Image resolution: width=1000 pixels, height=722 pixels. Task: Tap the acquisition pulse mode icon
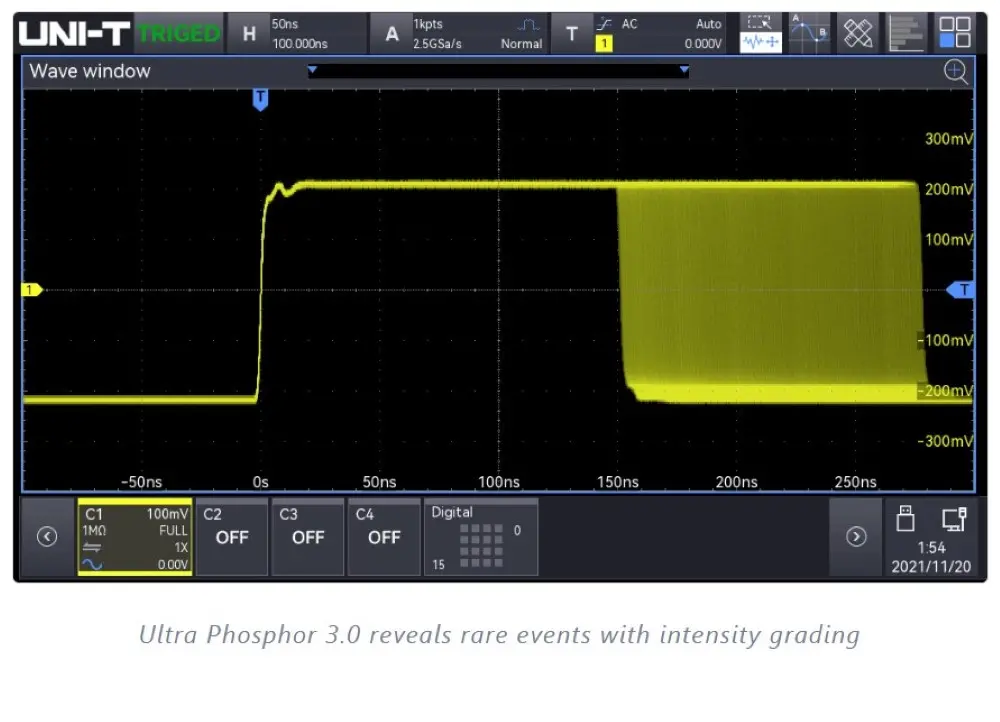pyautogui.click(x=528, y=25)
